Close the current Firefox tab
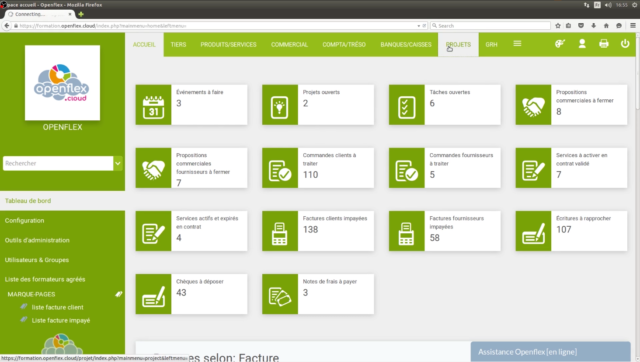 [x=70, y=14]
